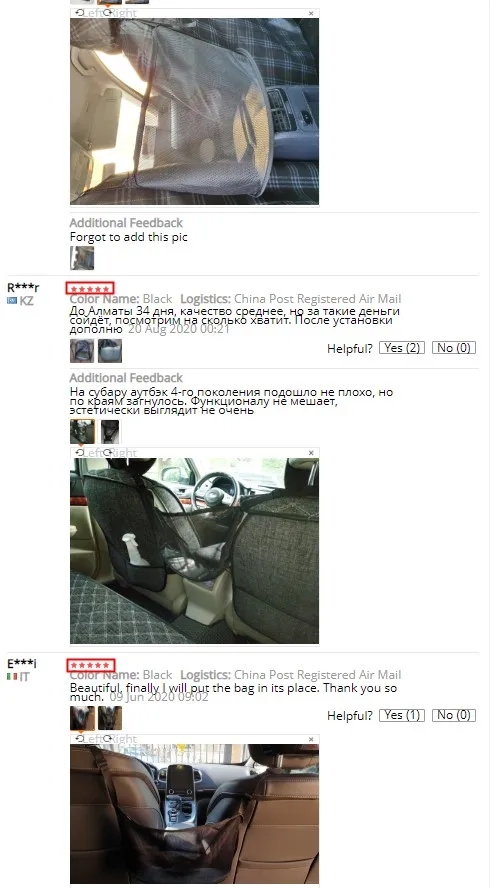Close E***i's enlarged brown seat photo
The width and height of the screenshot is (490, 888).
[x=311, y=740]
